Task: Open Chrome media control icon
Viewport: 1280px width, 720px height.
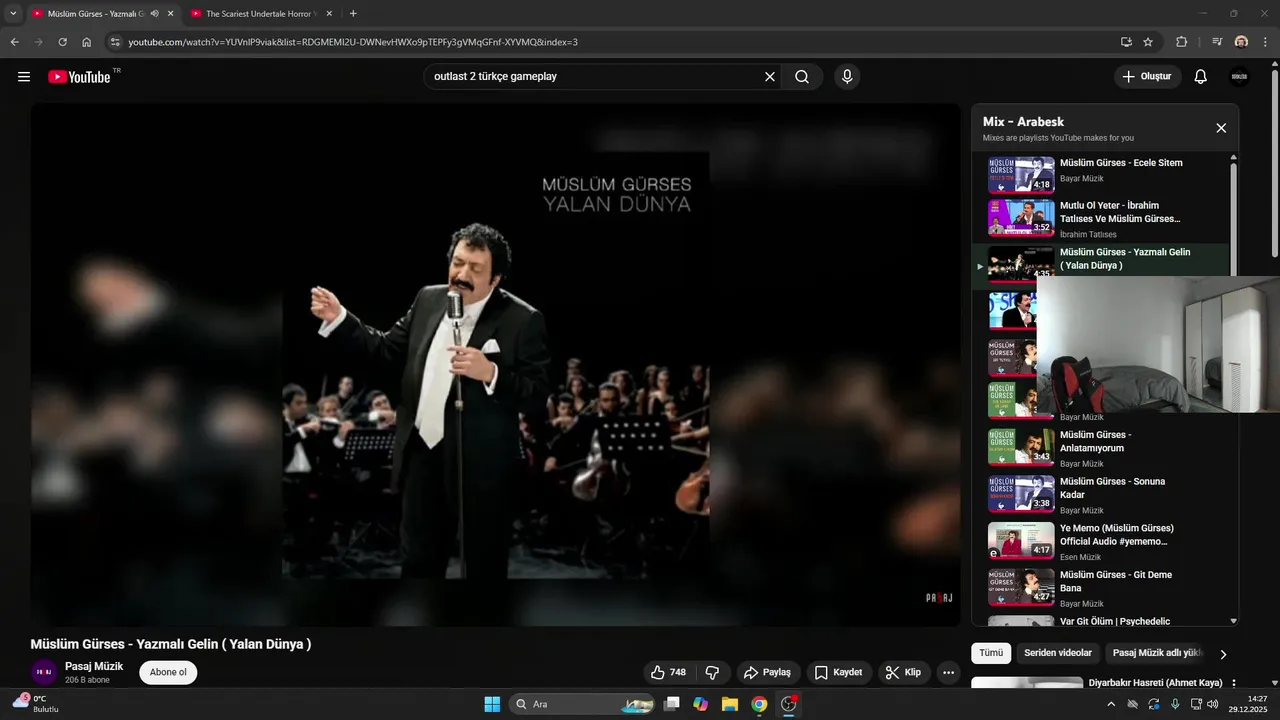Action: pyautogui.click(x=1217, y=42)
